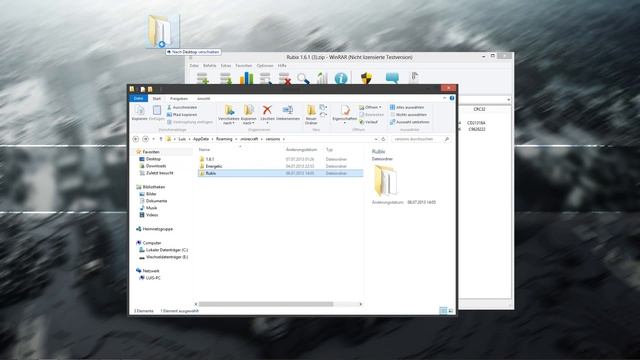Click the WinRAR Info toolbar icon
This screenshot has width=640, height=360.
point(341,78)
